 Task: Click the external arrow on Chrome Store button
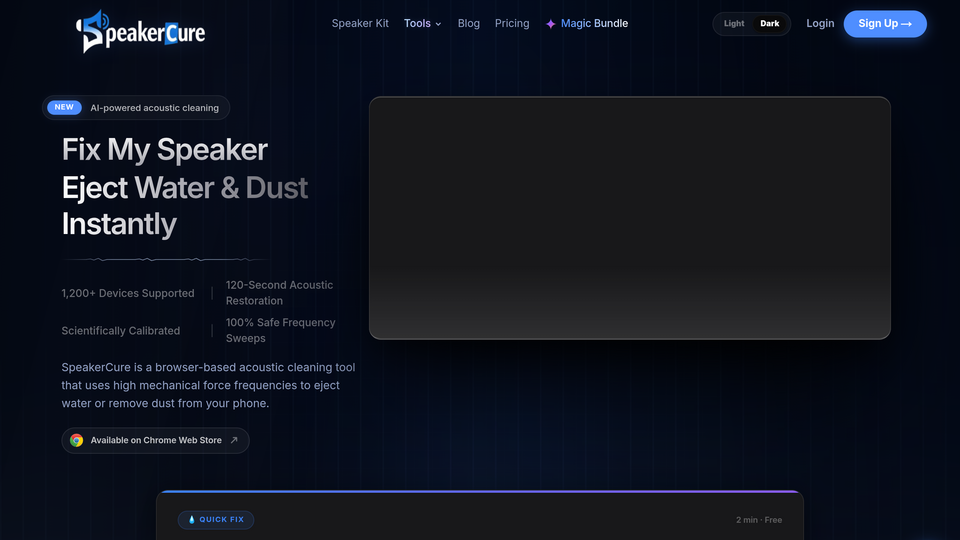[234, 440]
